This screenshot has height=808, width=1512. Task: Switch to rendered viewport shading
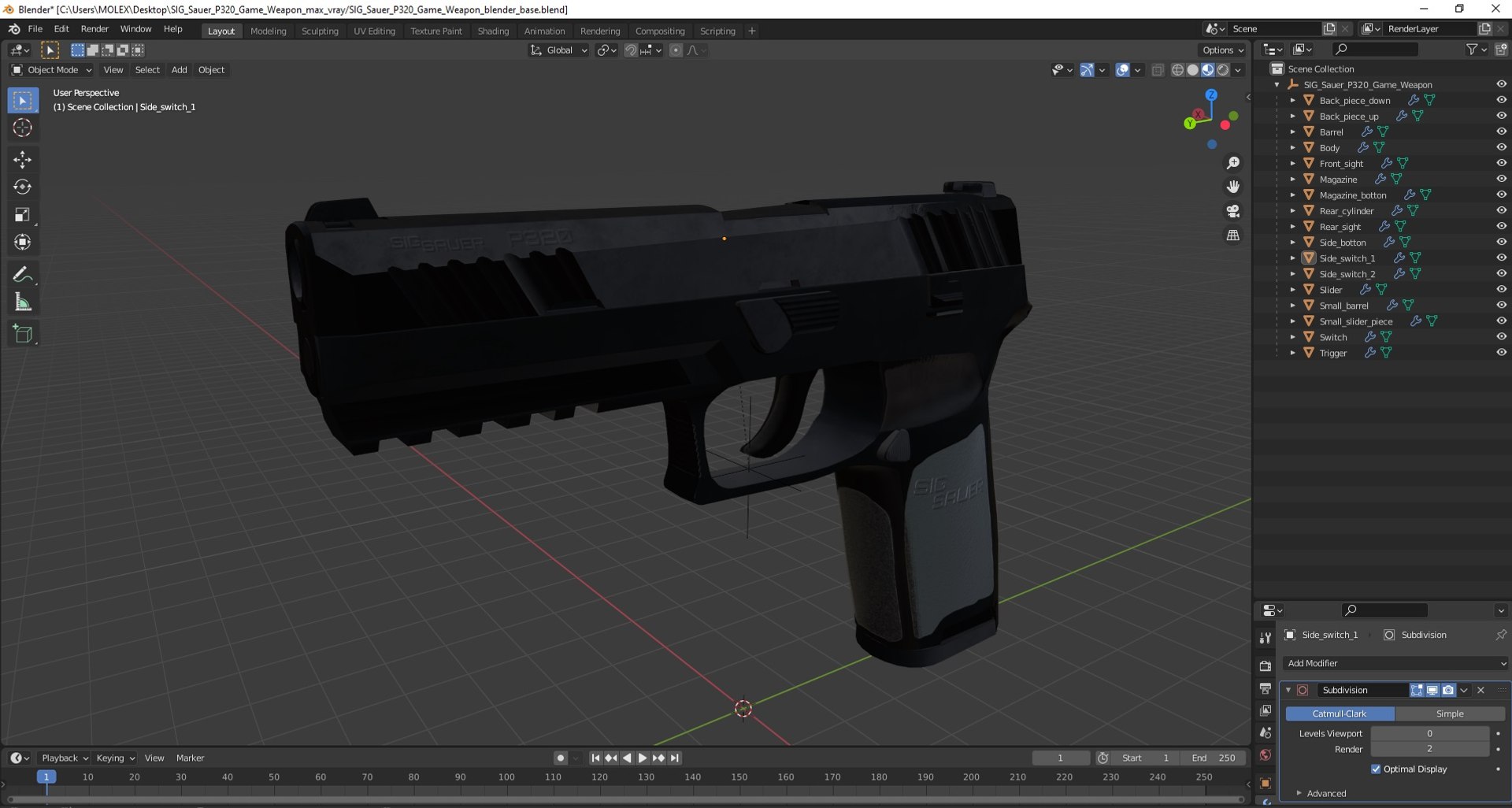coord(1223,70)
